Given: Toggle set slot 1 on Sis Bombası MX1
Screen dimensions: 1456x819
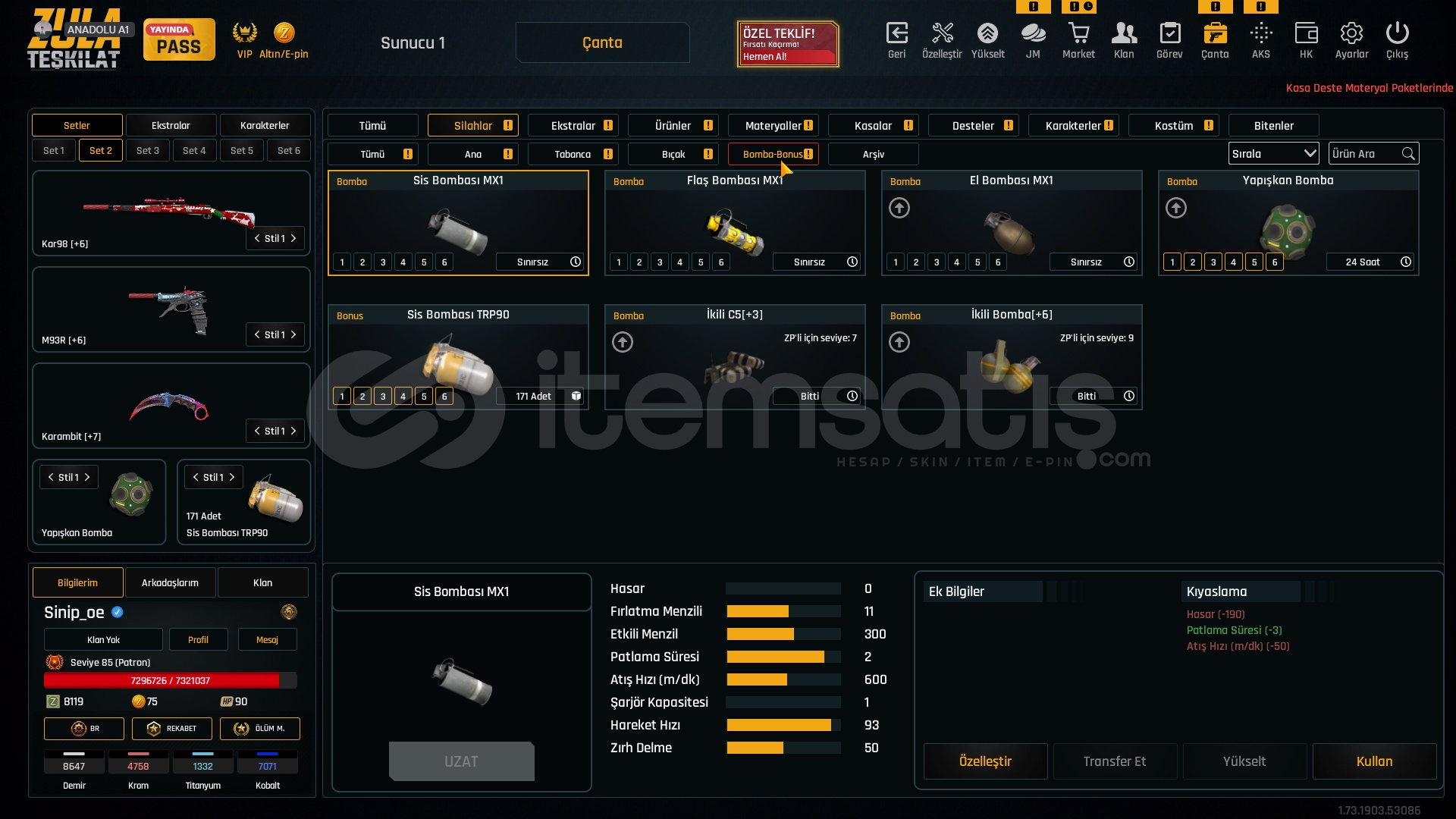Looking at the screenshot, I should (342, 262).
